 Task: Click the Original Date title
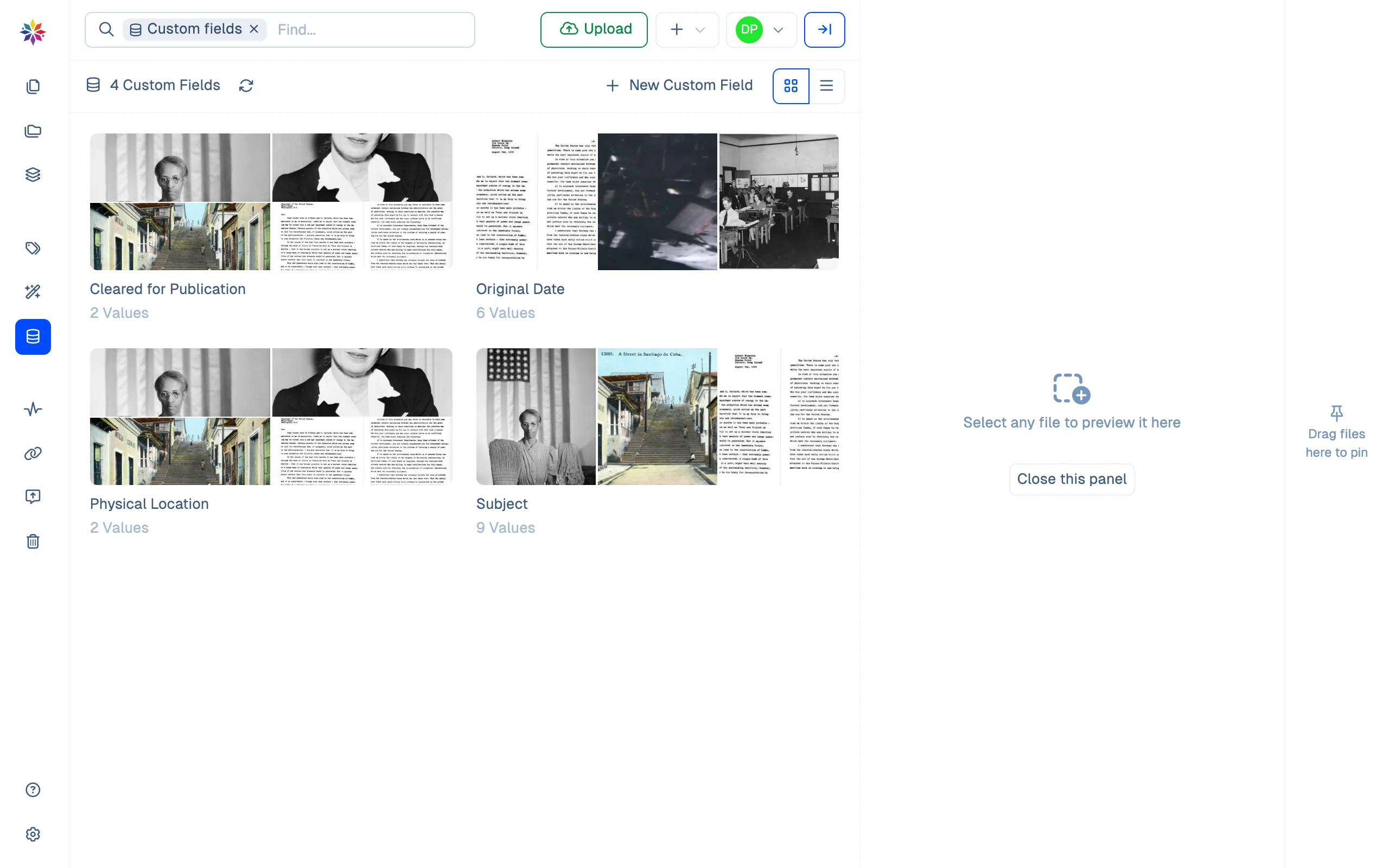click(520, 289)
